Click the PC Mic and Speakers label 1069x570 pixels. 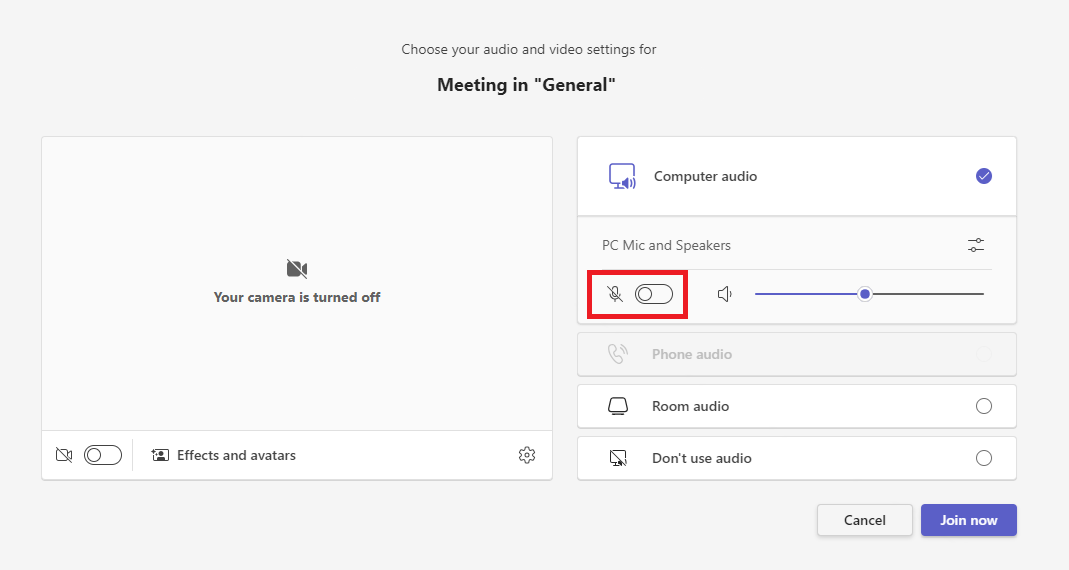[x=666, y=245]
